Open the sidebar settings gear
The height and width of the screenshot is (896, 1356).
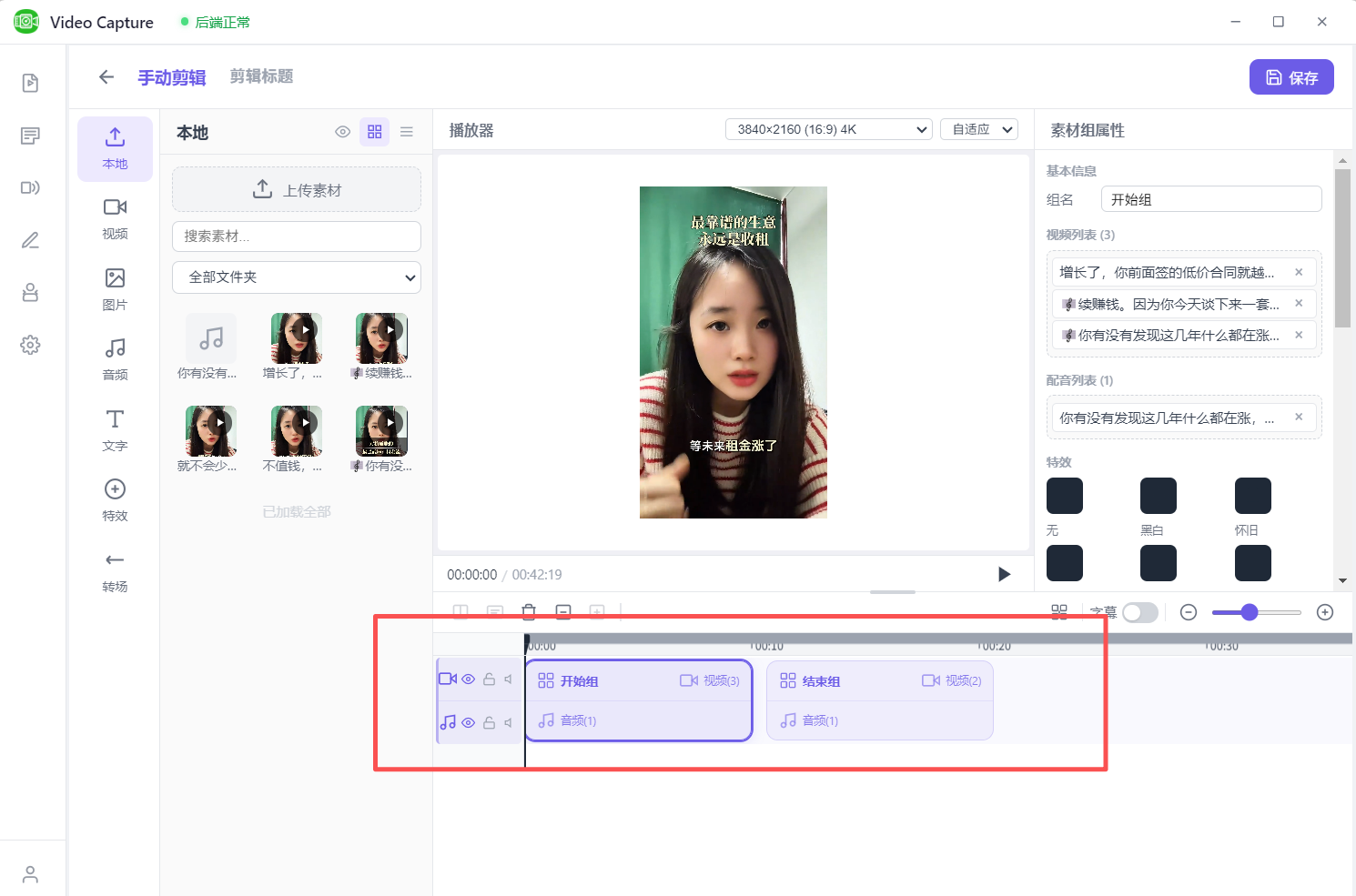coord(30,345)
